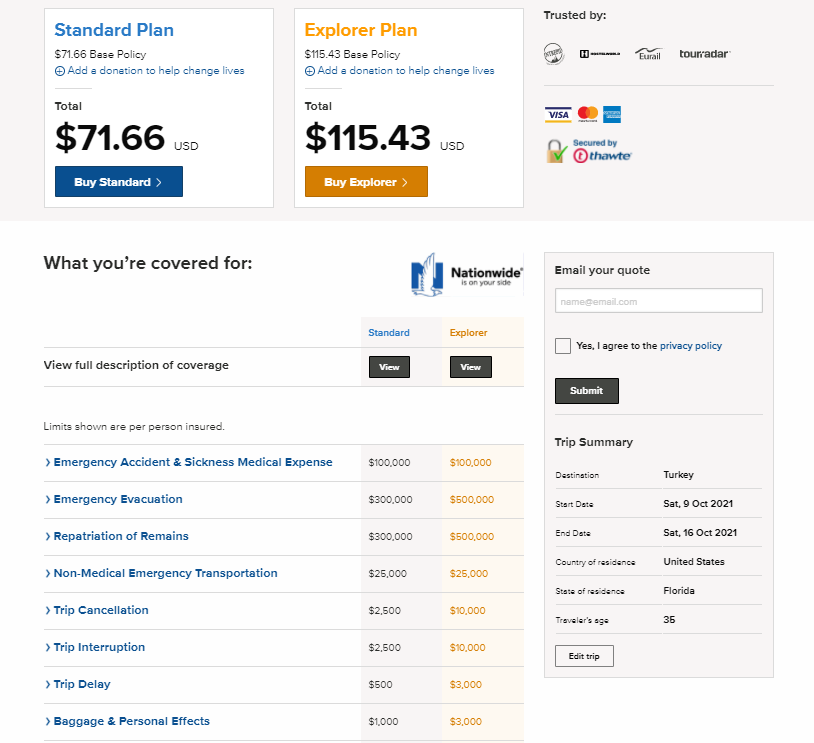Click the plus icon under Standard Plan donation
Screen dimensions: 814x743
point(60,71)
